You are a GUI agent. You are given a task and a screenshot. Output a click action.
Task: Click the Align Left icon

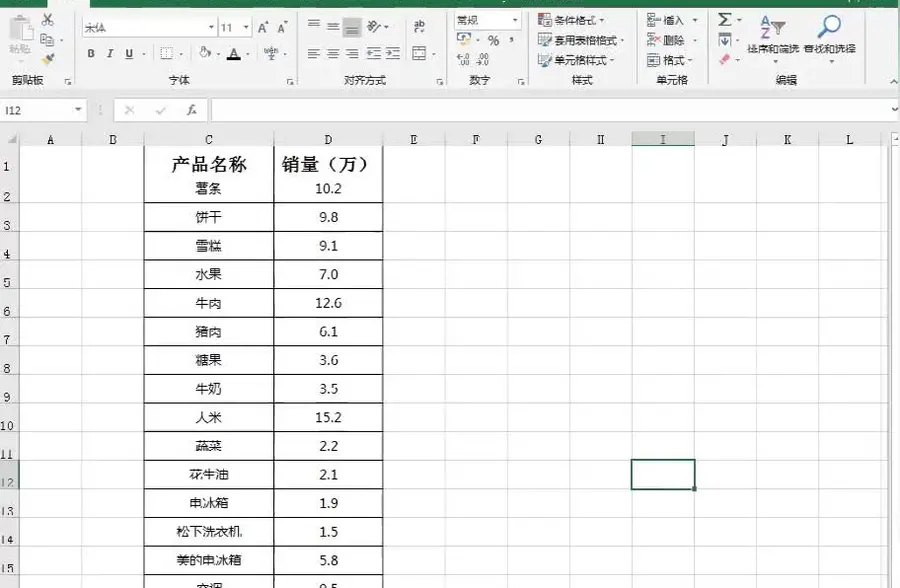(313, 53)
